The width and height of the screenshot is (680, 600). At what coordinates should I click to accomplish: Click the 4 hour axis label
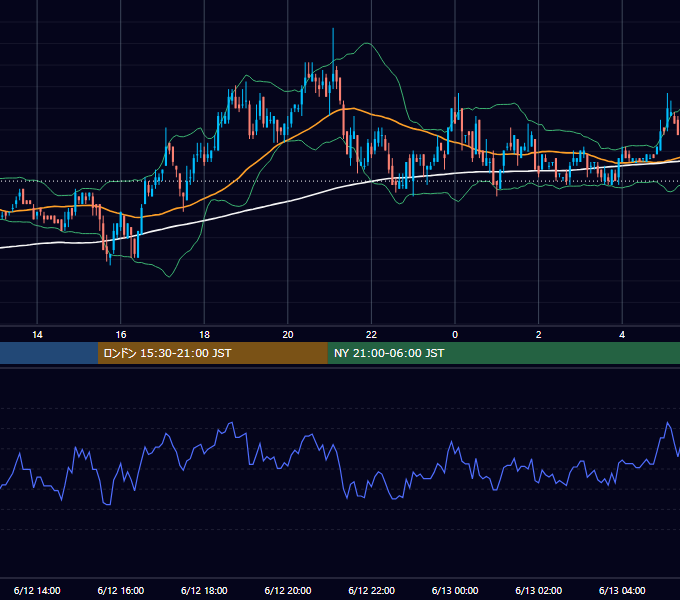pos(622,335)
